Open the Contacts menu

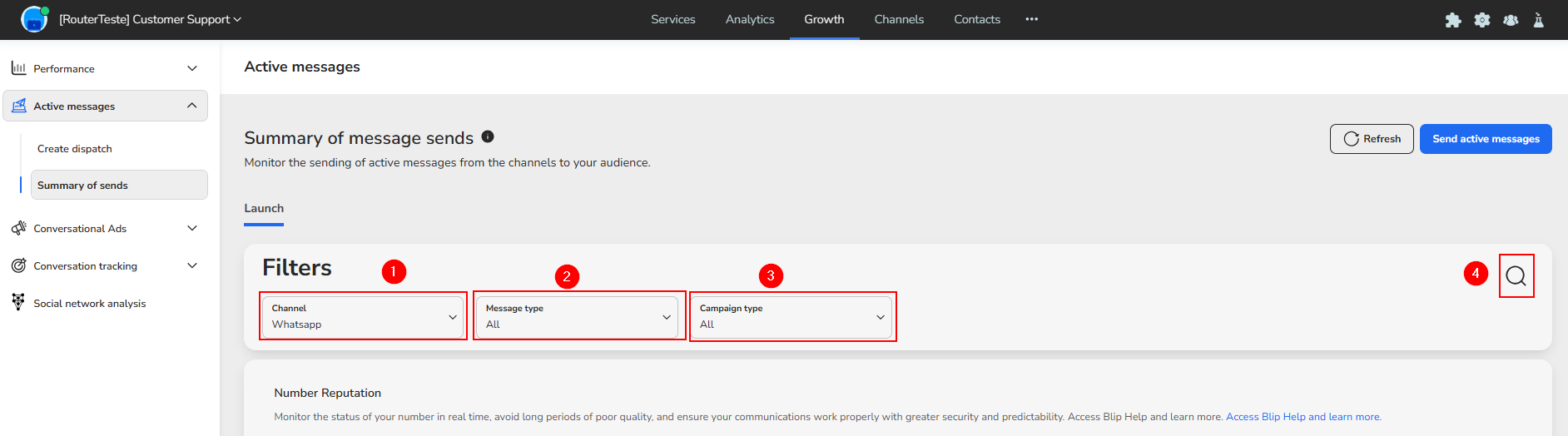point(977,19)
